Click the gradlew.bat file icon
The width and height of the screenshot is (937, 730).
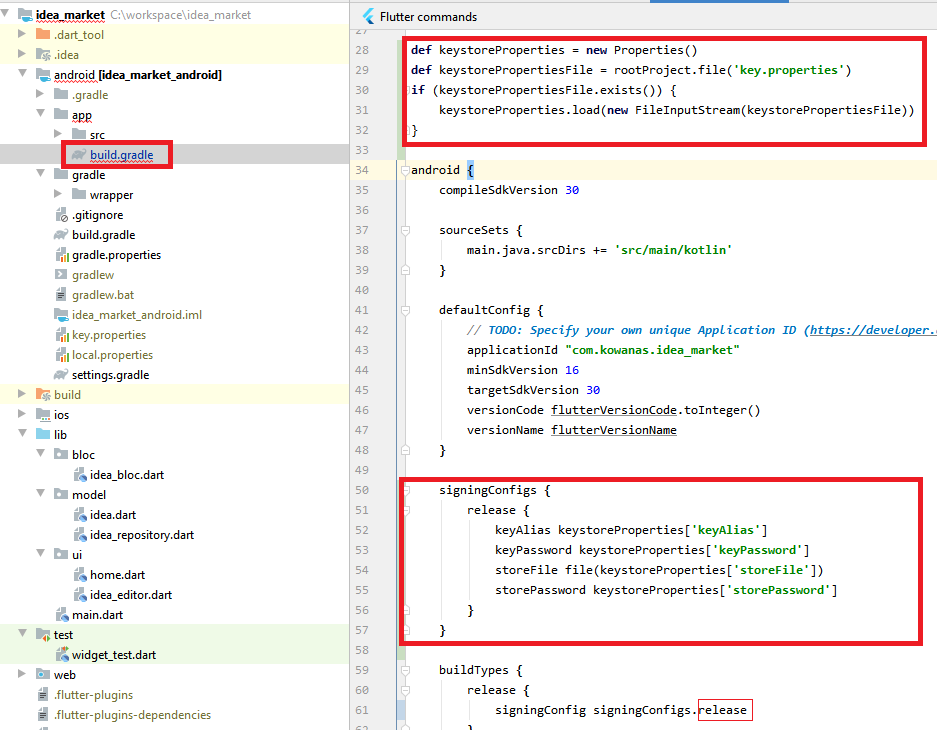[61, 295]
